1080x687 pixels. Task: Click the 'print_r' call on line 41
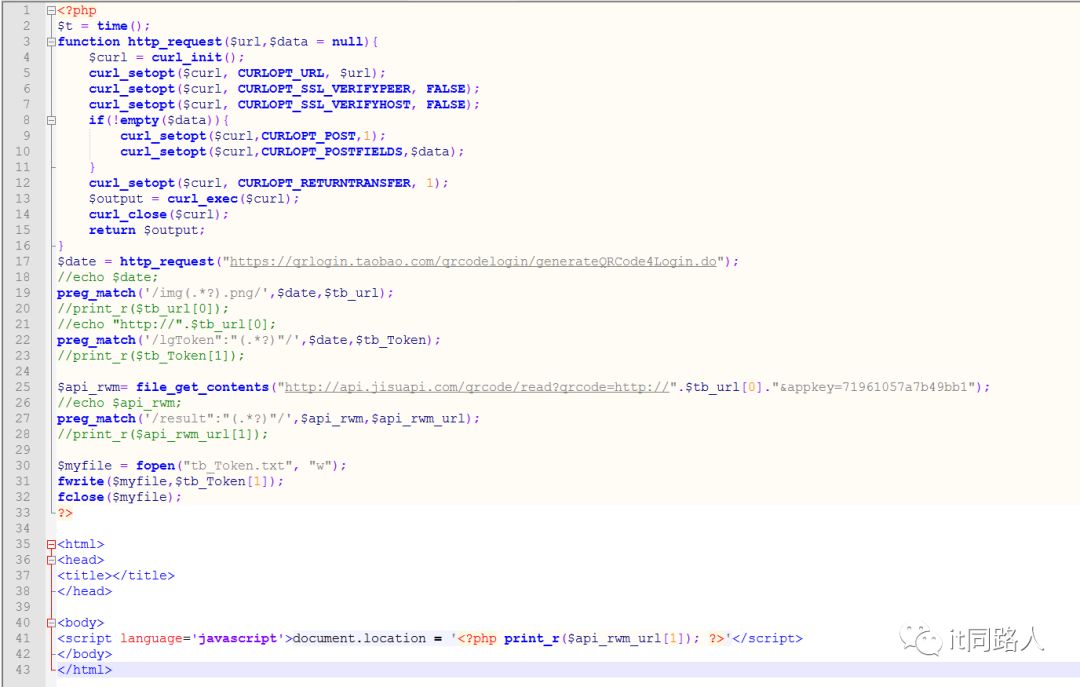(531, 639)
